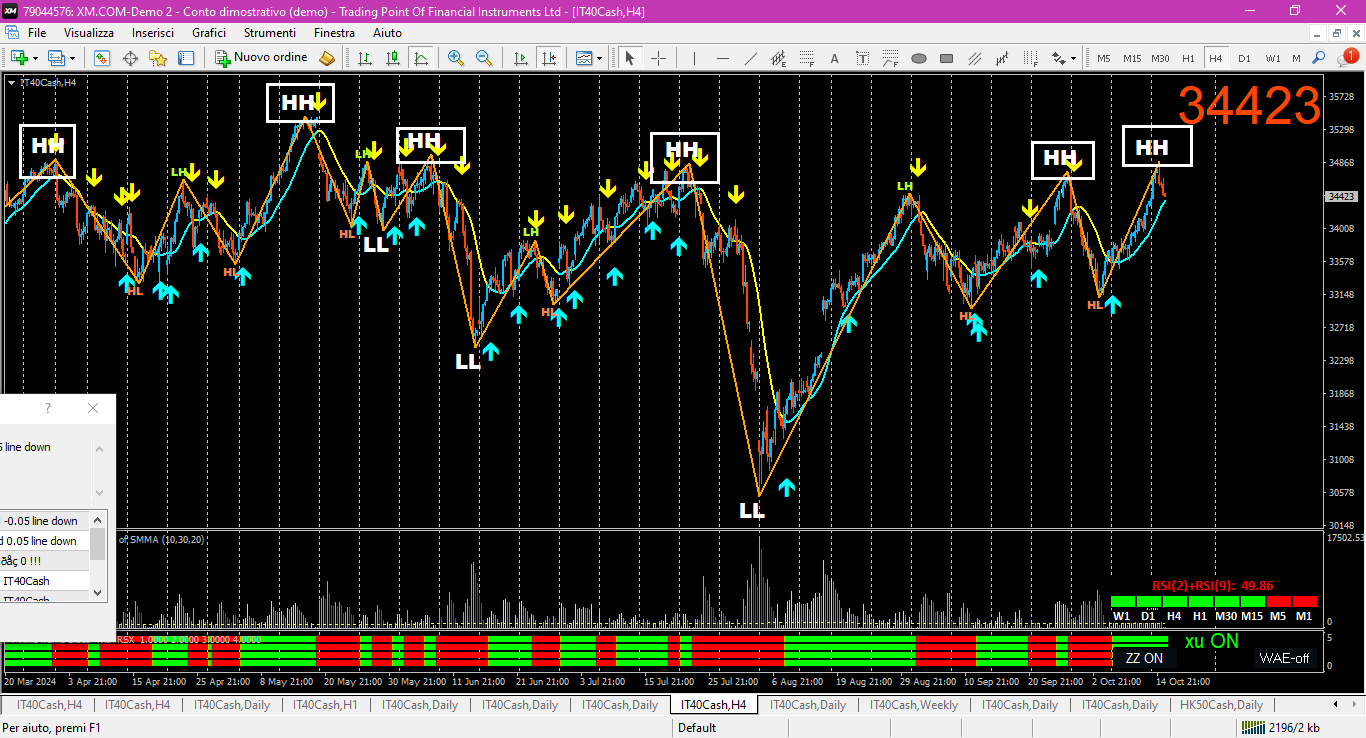Switch to the IT40Cash,H1 chart tab
Image resolution: width=1366 pixels, height=738 pixels.
point(325,705)
